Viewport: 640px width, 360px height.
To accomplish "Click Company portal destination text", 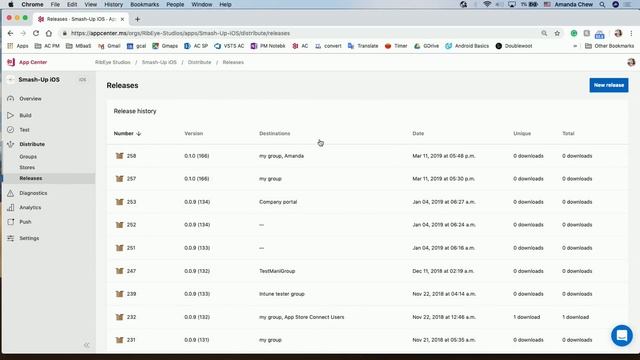I will tap(278, 202).
